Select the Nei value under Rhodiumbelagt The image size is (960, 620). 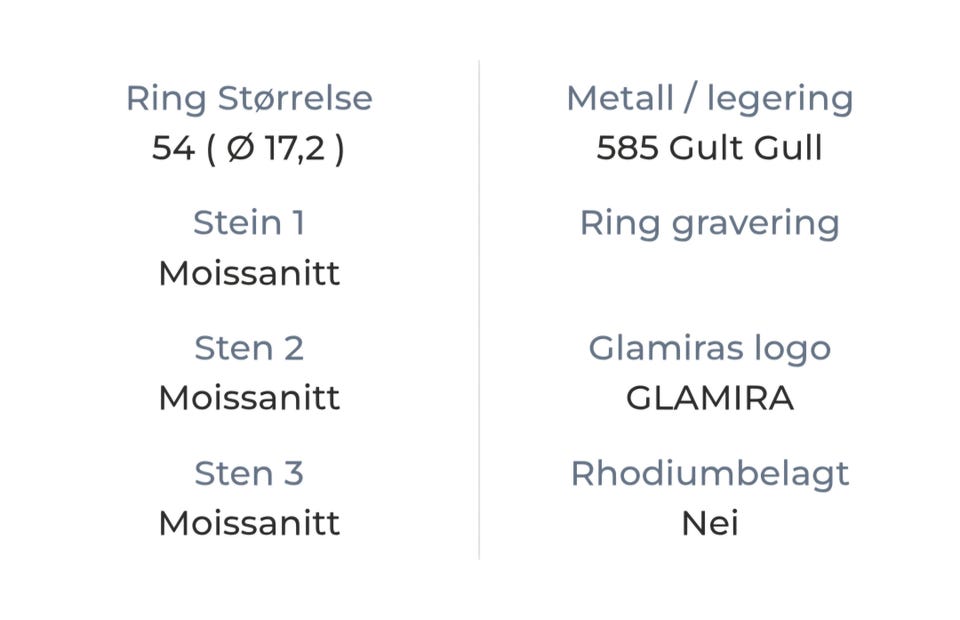pyautogui.click(x=709, y=523)
